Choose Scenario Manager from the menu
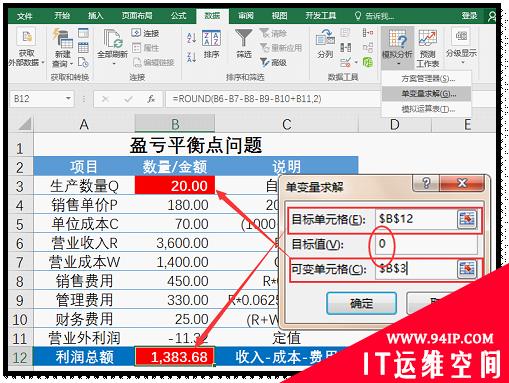This screenshot has height=383, width=509. click(427, 79)
